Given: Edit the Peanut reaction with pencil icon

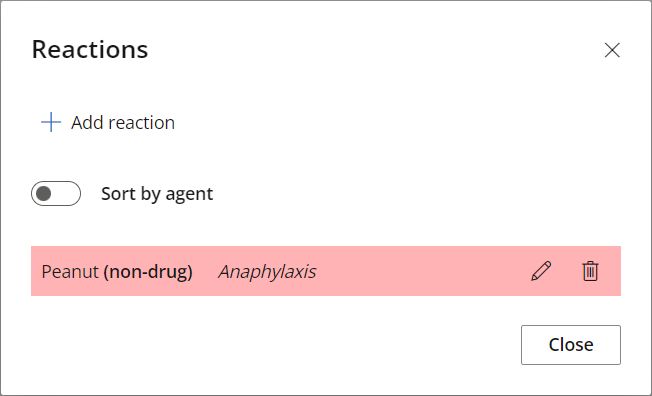Looking at the screenshot, I should click(x=541, y=271).
